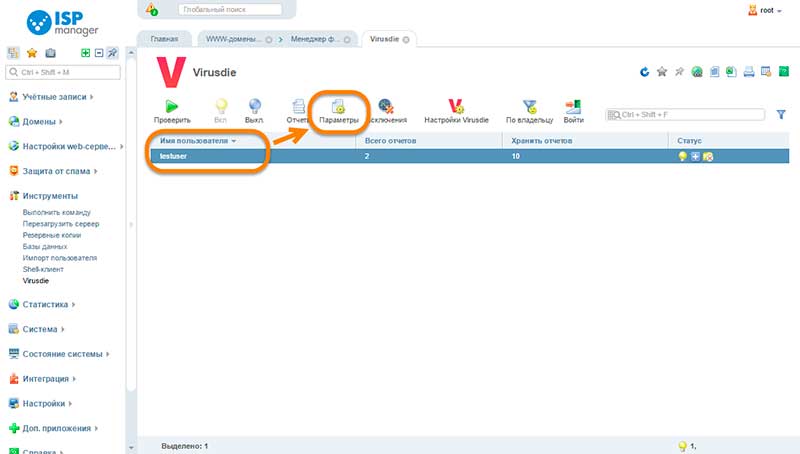This screenshot has width=800, height=454.
Task: Switch to the Главная tab
Action: point(164,39)
